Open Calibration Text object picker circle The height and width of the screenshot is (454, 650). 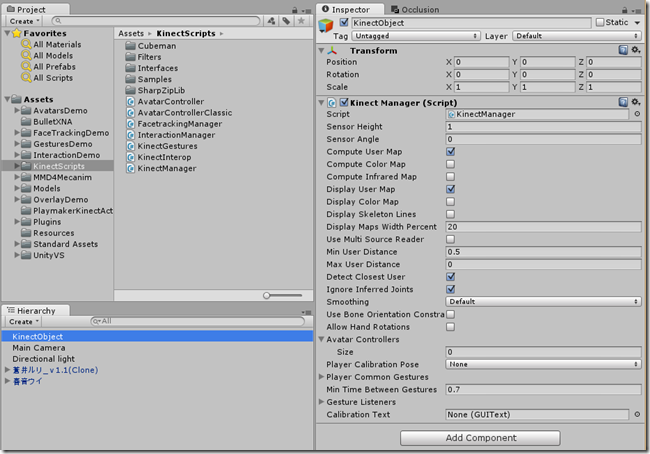pos(637,414)
